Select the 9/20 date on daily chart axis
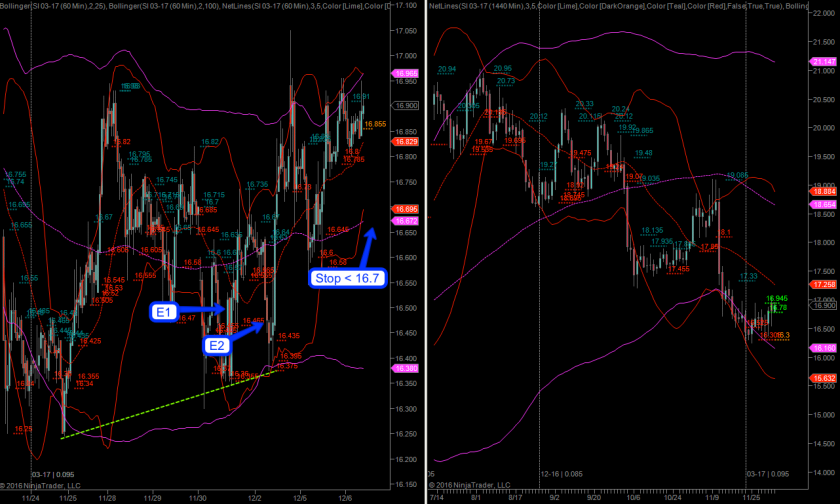The image size is (840, 504). click(594, 498)
